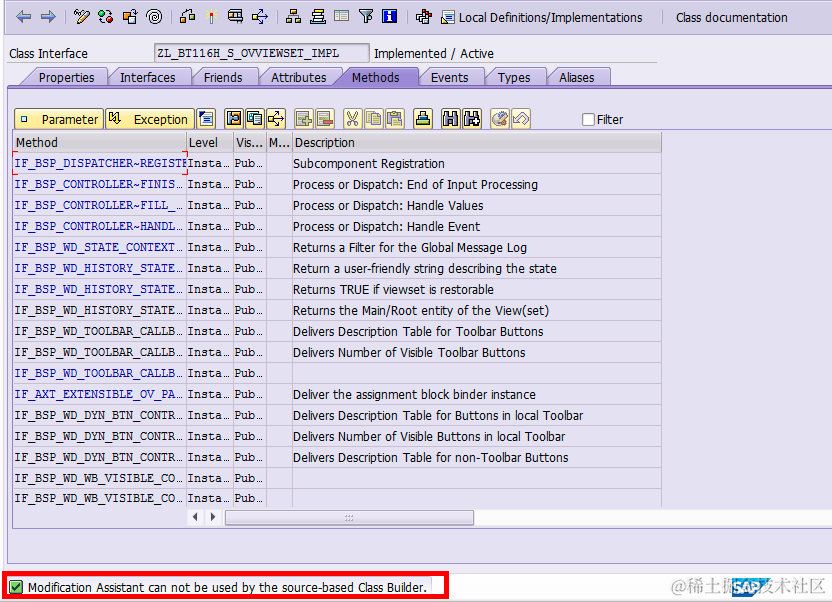Click the green status icon in the status bar
The image size is (832, 602).
(16, 587)
